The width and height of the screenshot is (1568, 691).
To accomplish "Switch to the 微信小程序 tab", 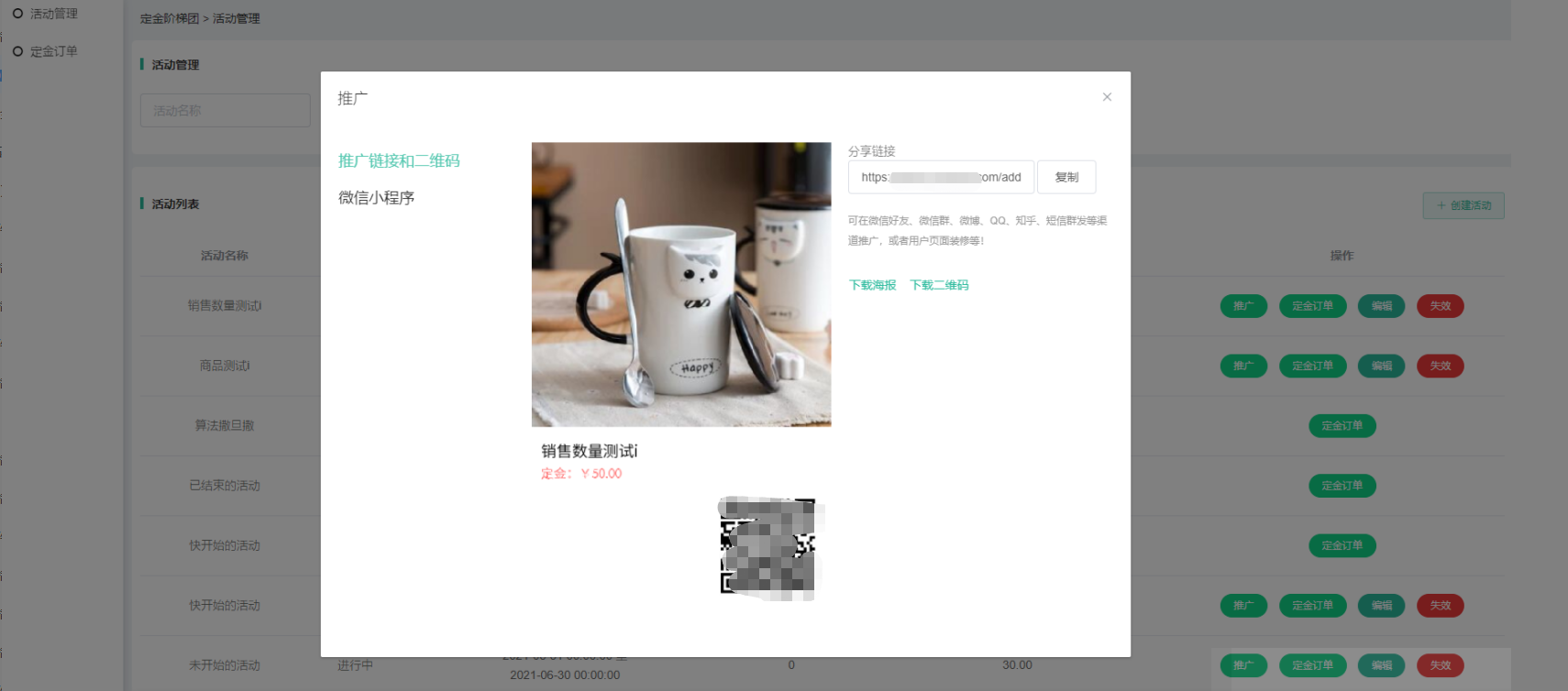I will [376, 198].
